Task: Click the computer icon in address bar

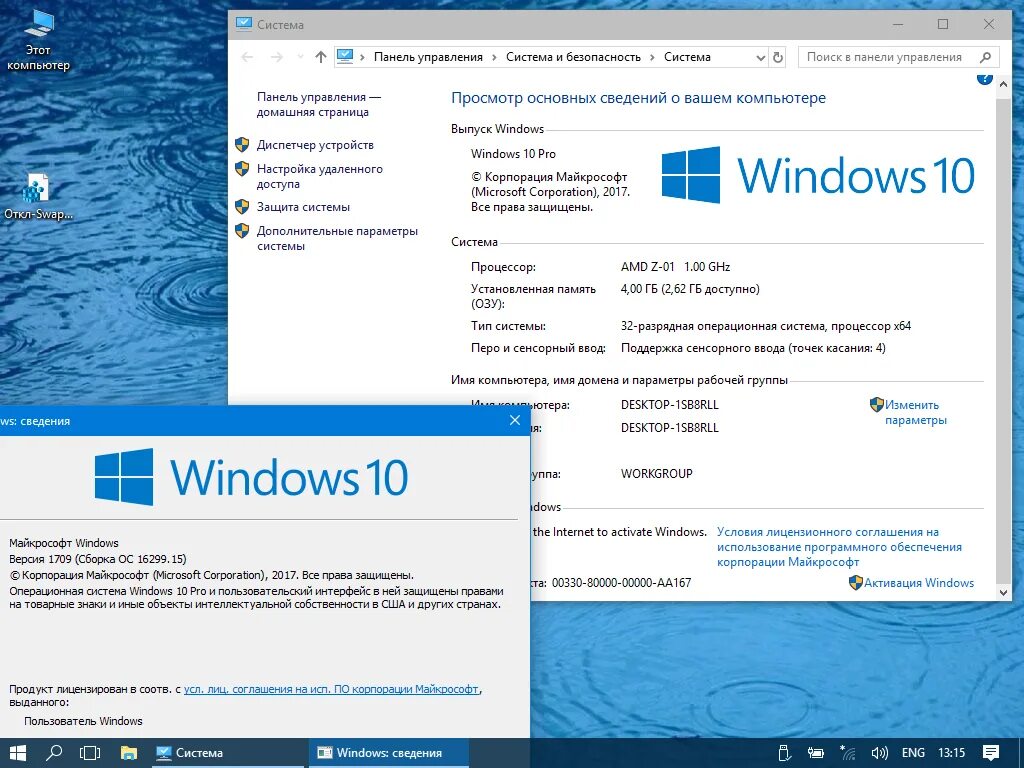Action: click(345, 57)
